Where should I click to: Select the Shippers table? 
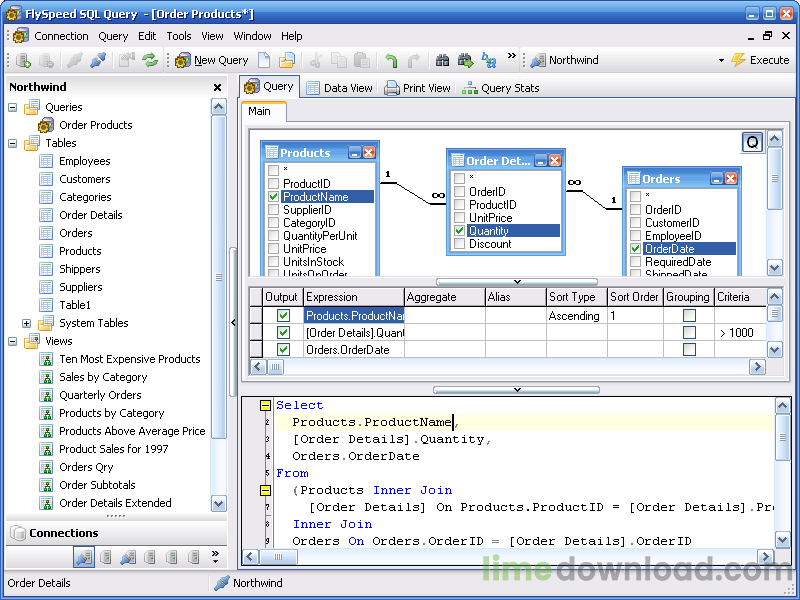80,269
